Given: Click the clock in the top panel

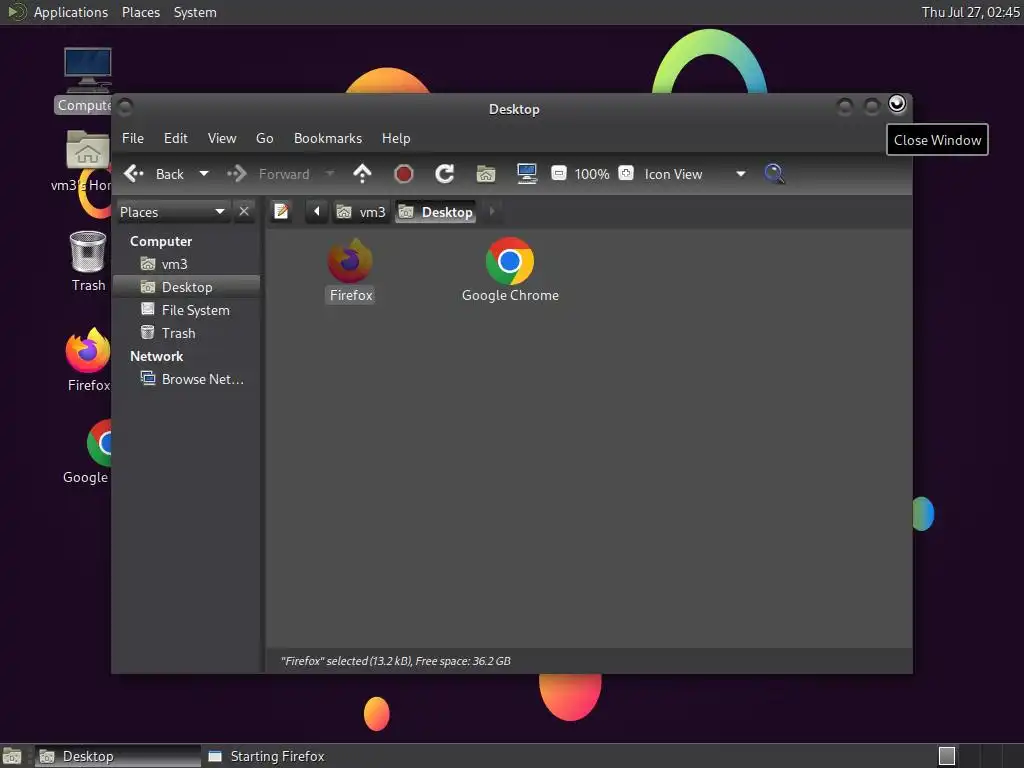Looking at the screenshot, I should 970,12.
